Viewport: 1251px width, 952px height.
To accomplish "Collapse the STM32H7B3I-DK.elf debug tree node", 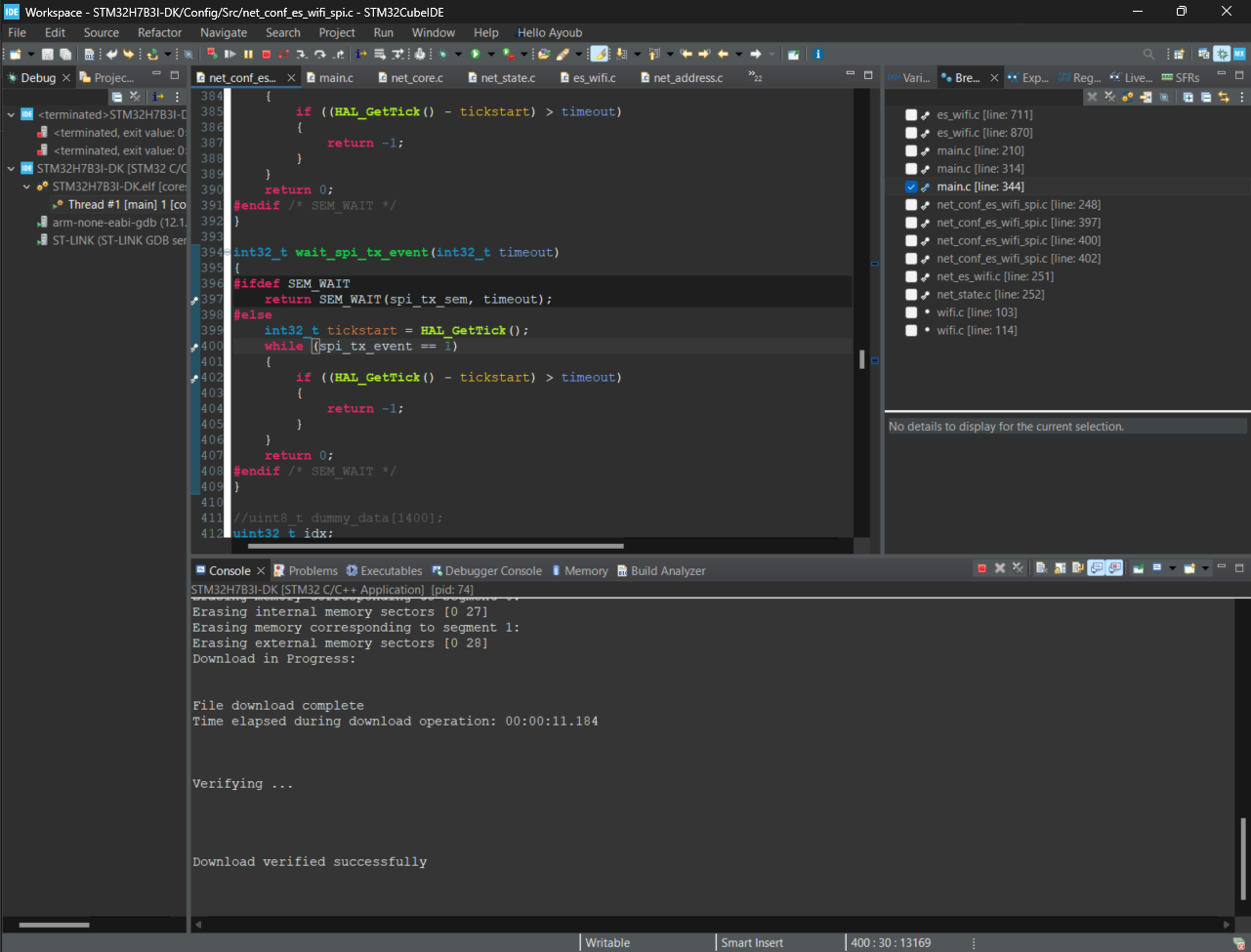I will pyautogui.click(x=26, y=186).
